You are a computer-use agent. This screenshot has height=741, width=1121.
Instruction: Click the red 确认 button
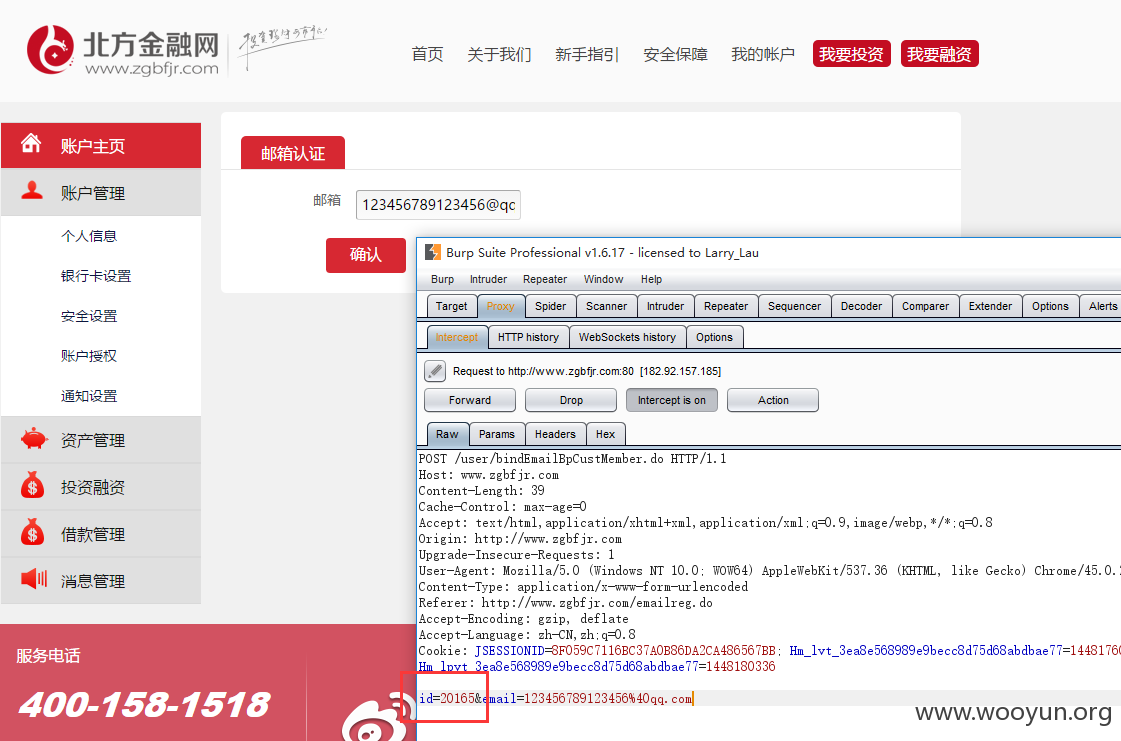pos(365,255)
